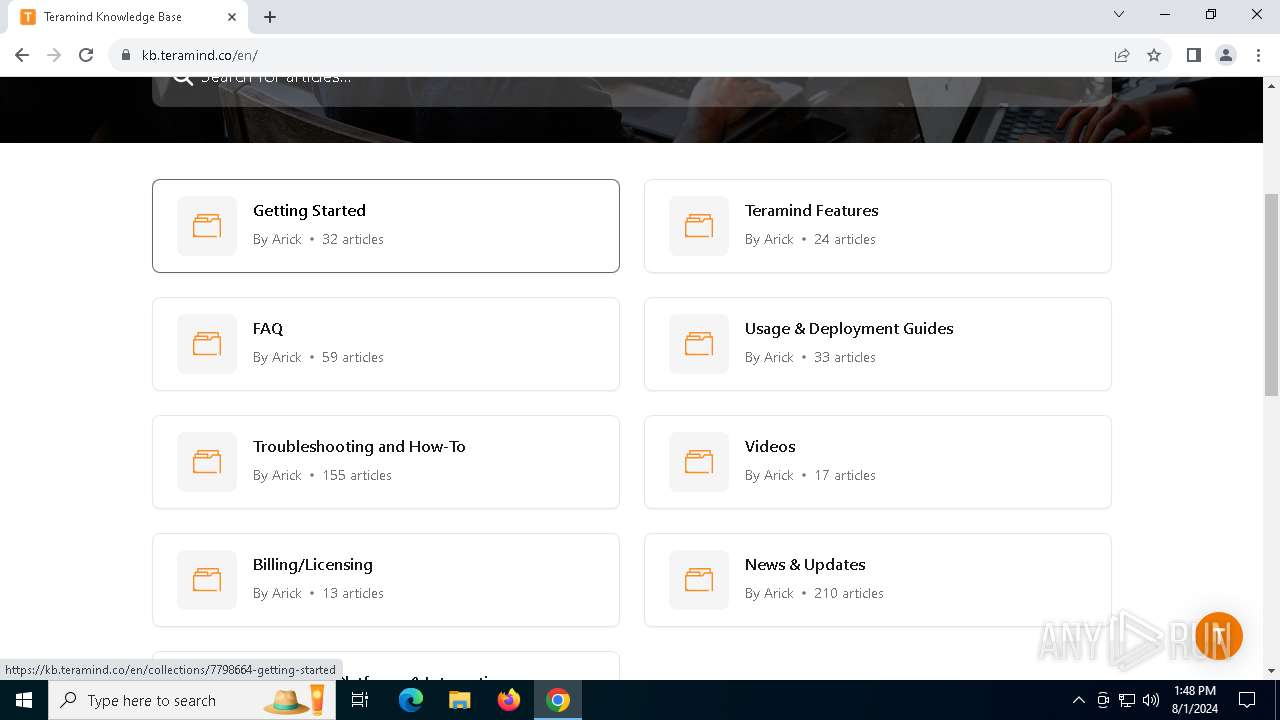
Task: Click the Troubleshooting and How-To folder icon
Action: (207, 462)
